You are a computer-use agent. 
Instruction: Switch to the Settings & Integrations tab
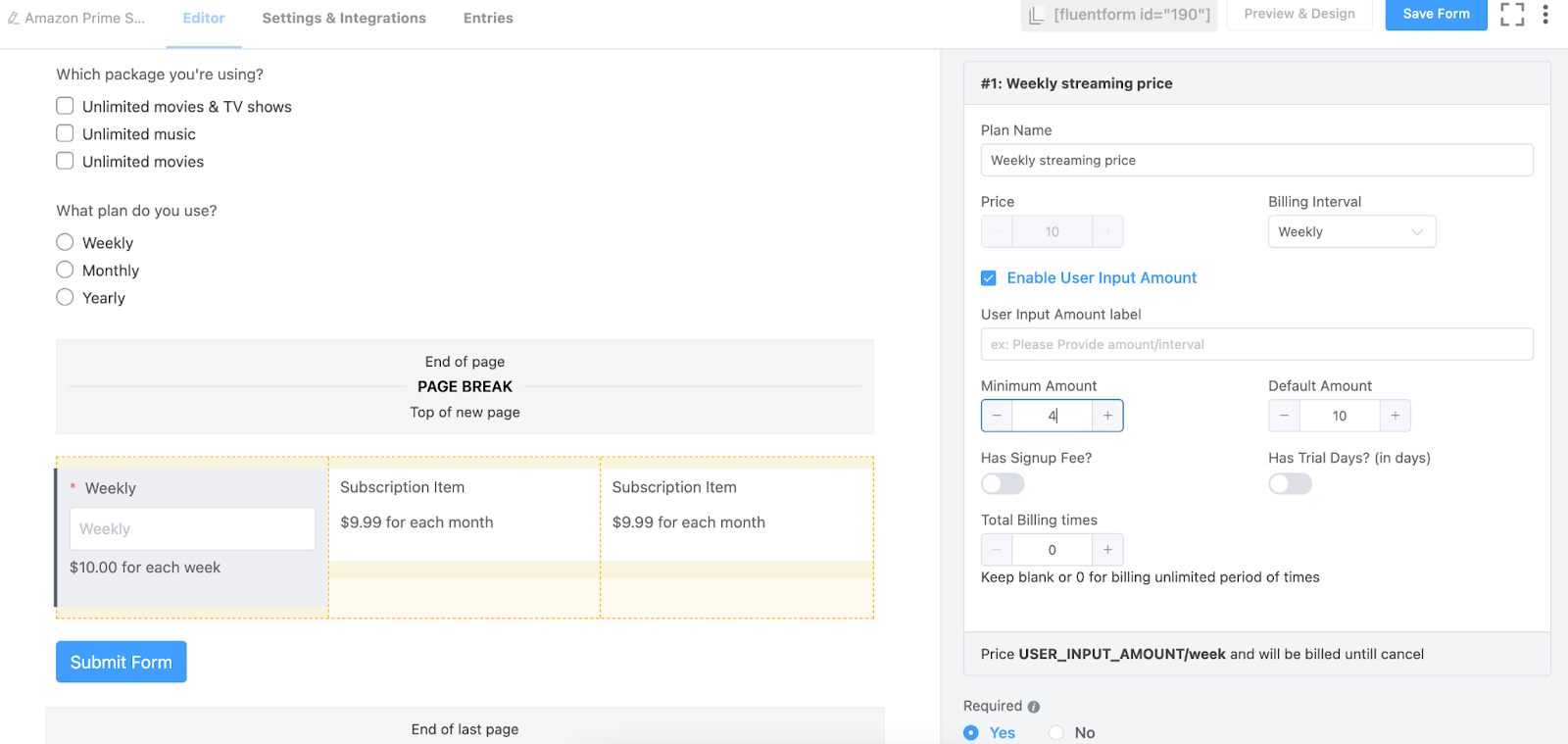tap(344, 19)
